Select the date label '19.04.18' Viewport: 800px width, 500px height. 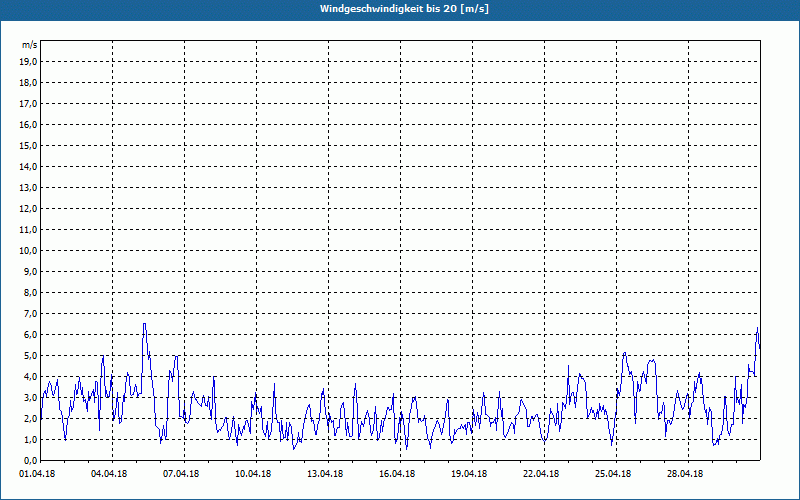[x=469, y=474]
